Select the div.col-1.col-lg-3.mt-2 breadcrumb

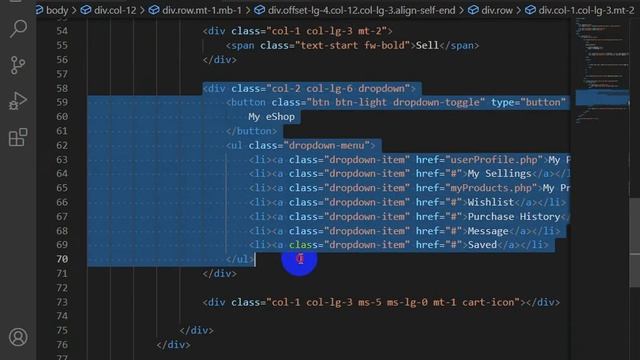(x=586, y=10)
